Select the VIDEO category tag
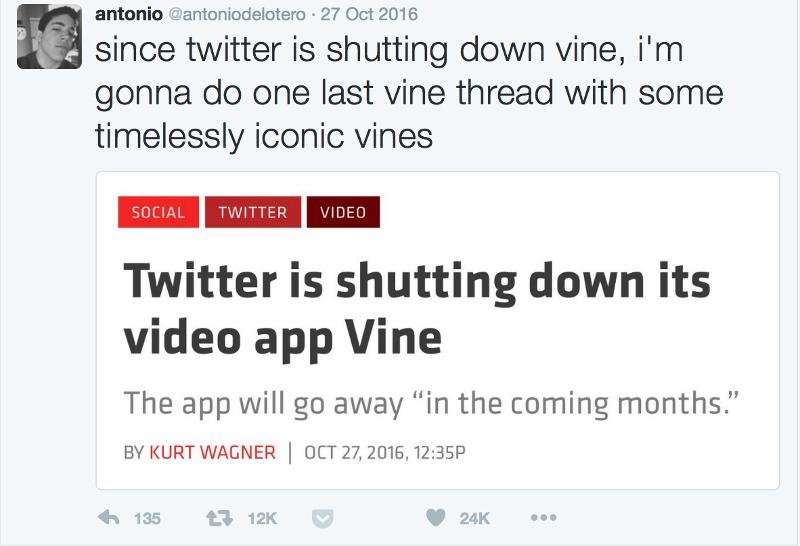This screenshot has height=546, width=800. click(343, 212)
